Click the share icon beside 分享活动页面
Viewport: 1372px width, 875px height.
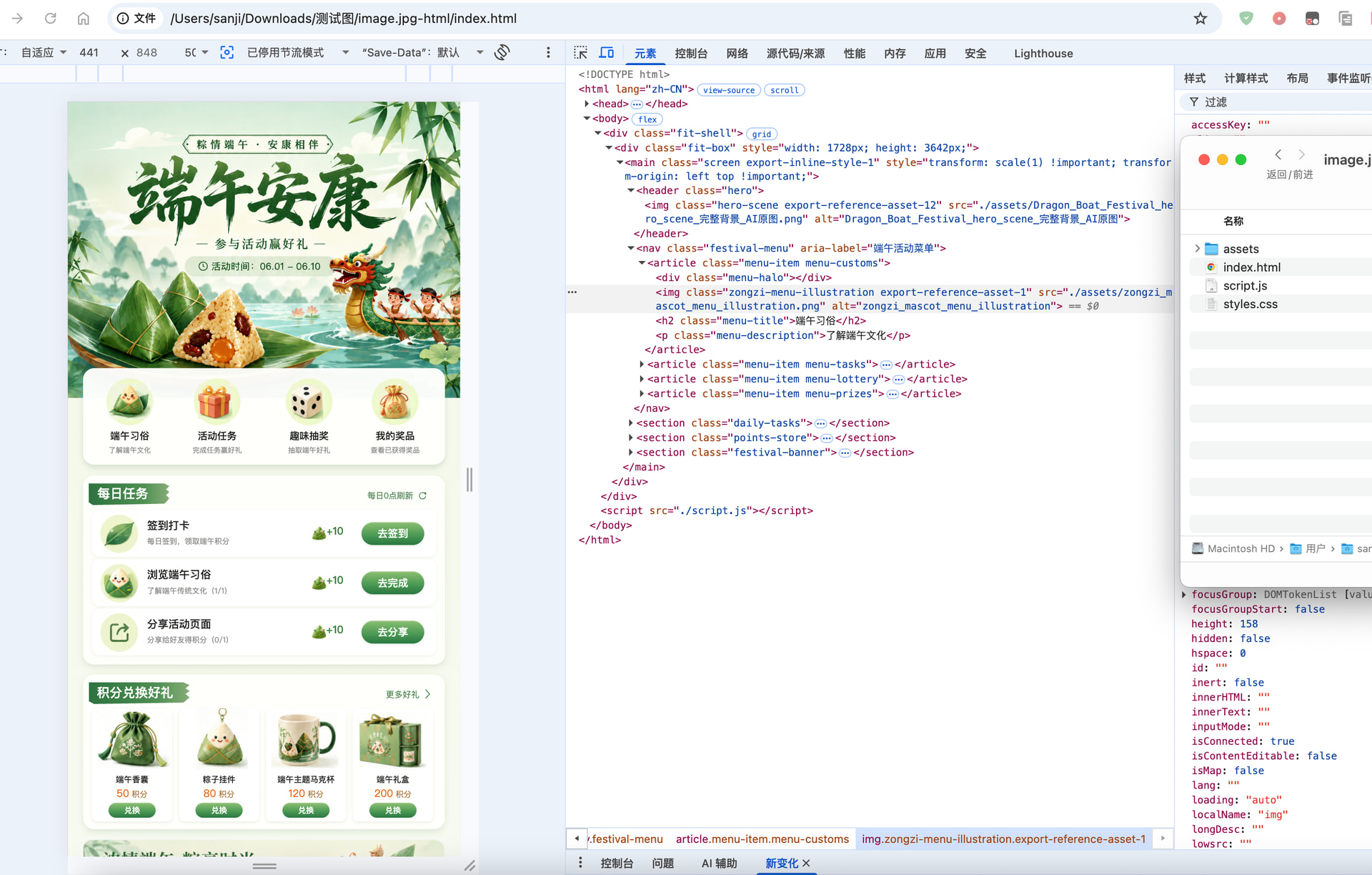pyautogui.click(x=119, y=632)
